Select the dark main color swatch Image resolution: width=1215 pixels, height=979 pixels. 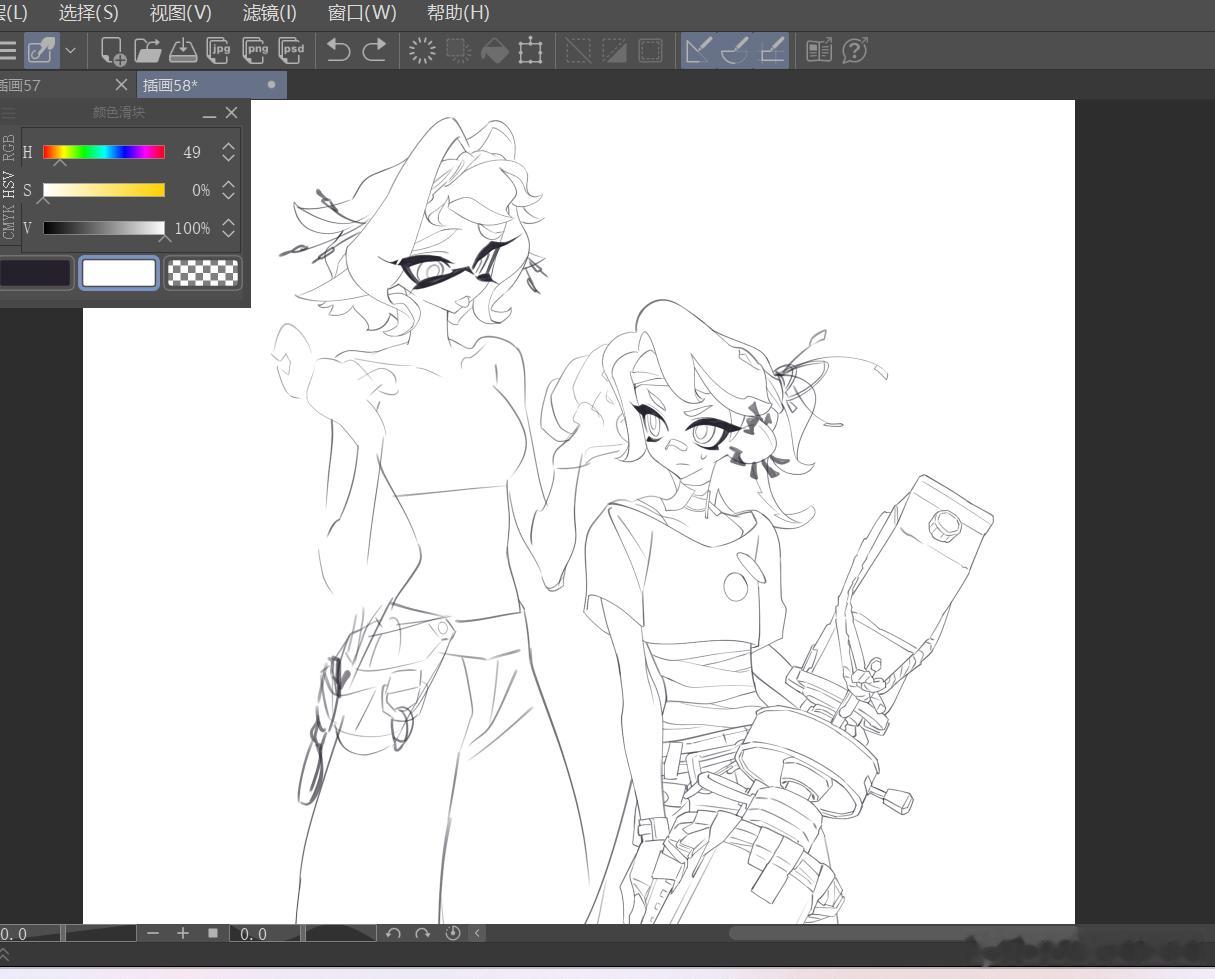point(36,273)
